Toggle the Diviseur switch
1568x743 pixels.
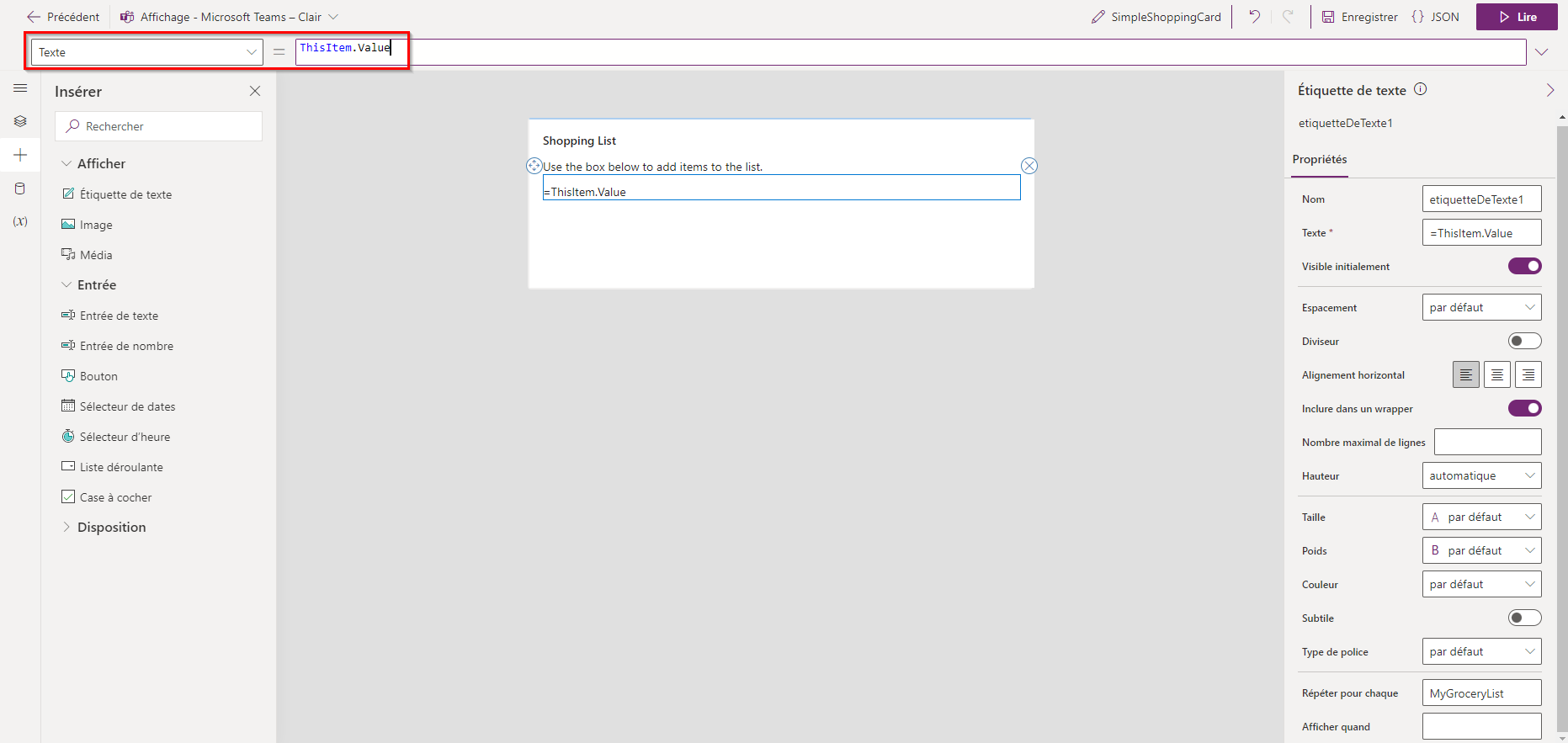[x=1524, y=341]
